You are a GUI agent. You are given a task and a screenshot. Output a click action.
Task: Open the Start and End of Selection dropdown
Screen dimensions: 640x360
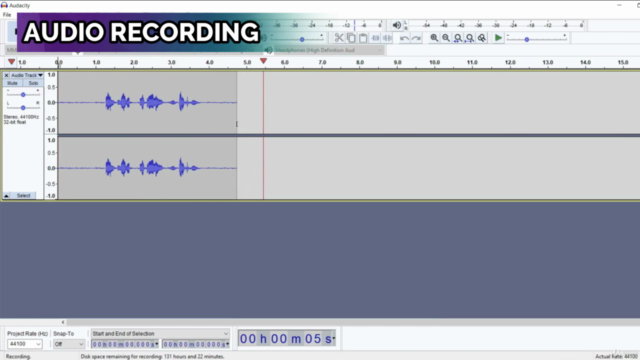pos(160,334)
